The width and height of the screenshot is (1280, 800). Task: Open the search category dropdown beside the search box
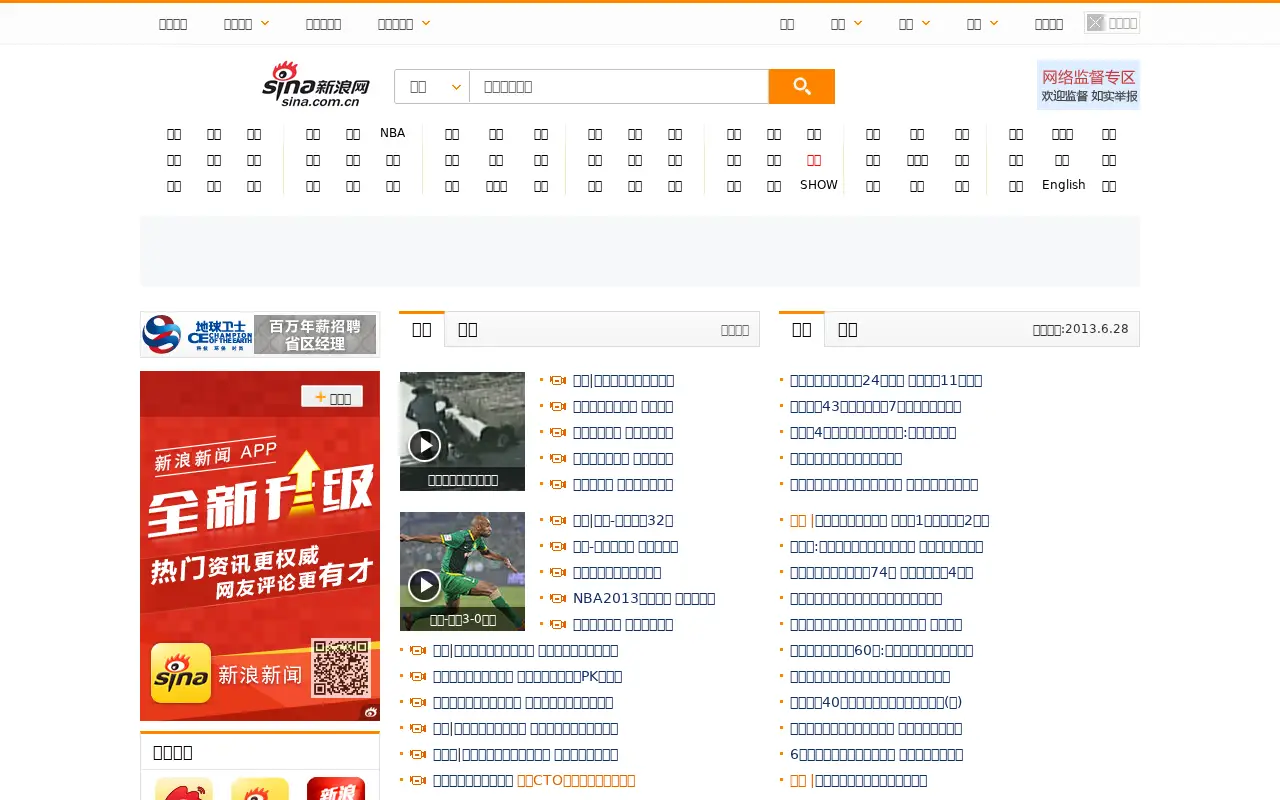tap(432, 86)
